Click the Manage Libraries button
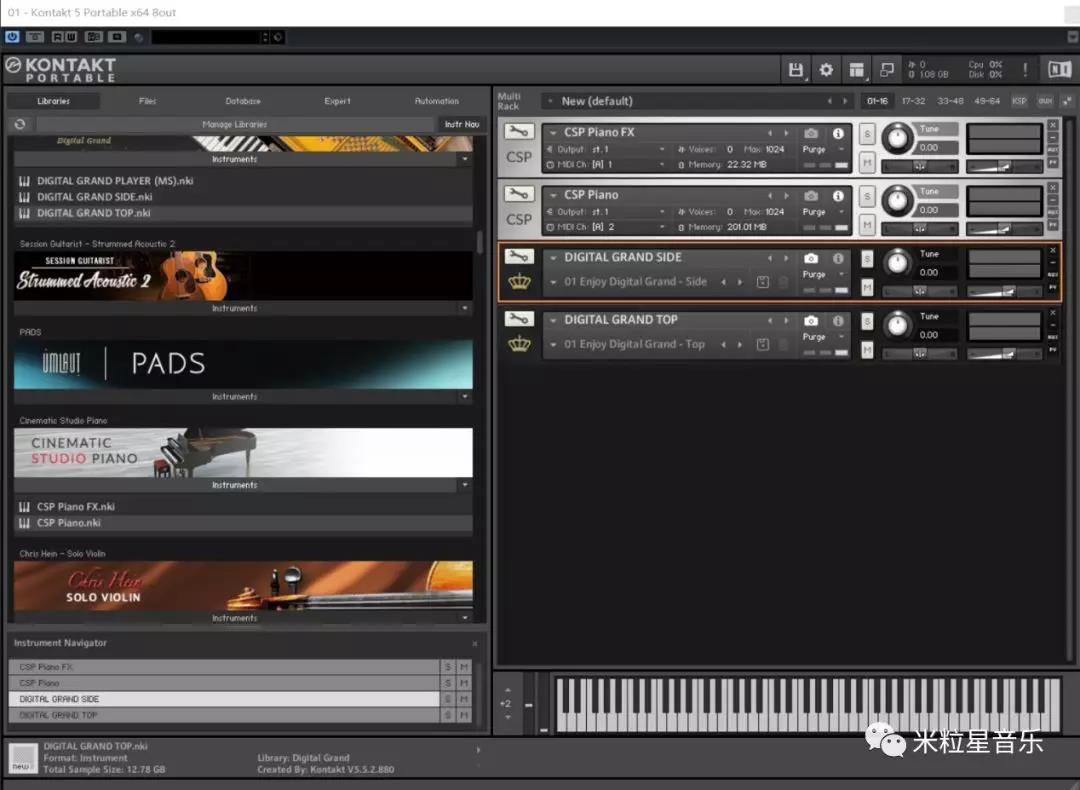Screen dimensions: 1080x790 (x=235, y=124)
